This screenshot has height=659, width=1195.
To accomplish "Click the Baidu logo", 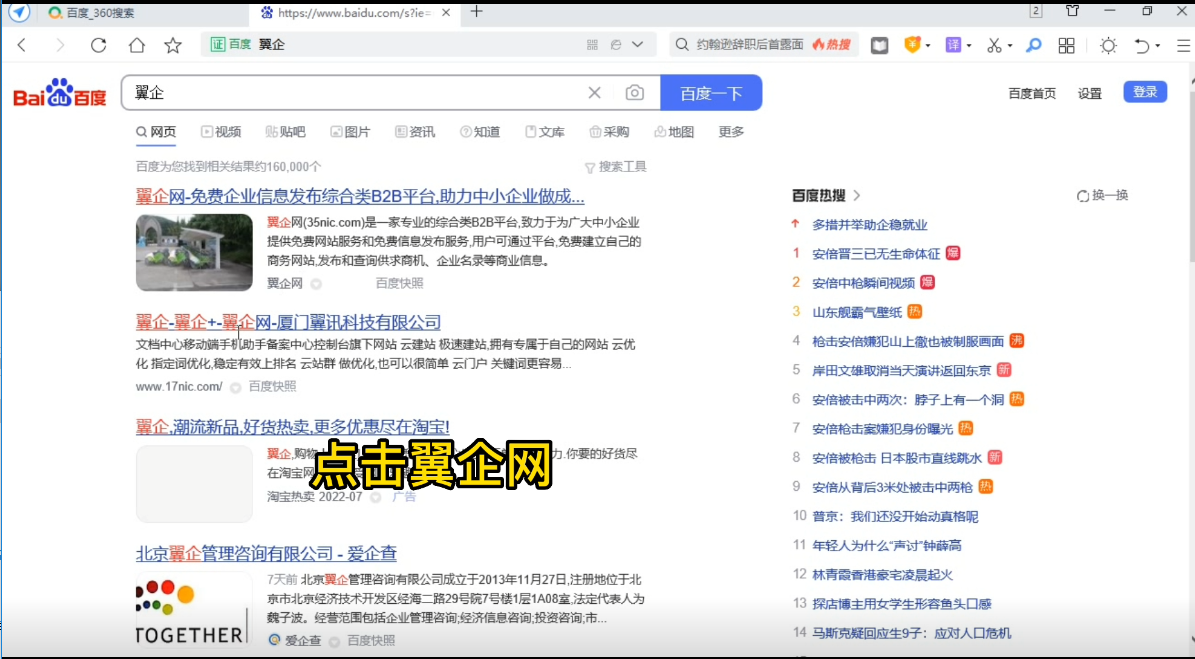I will [x=60, y=93].
